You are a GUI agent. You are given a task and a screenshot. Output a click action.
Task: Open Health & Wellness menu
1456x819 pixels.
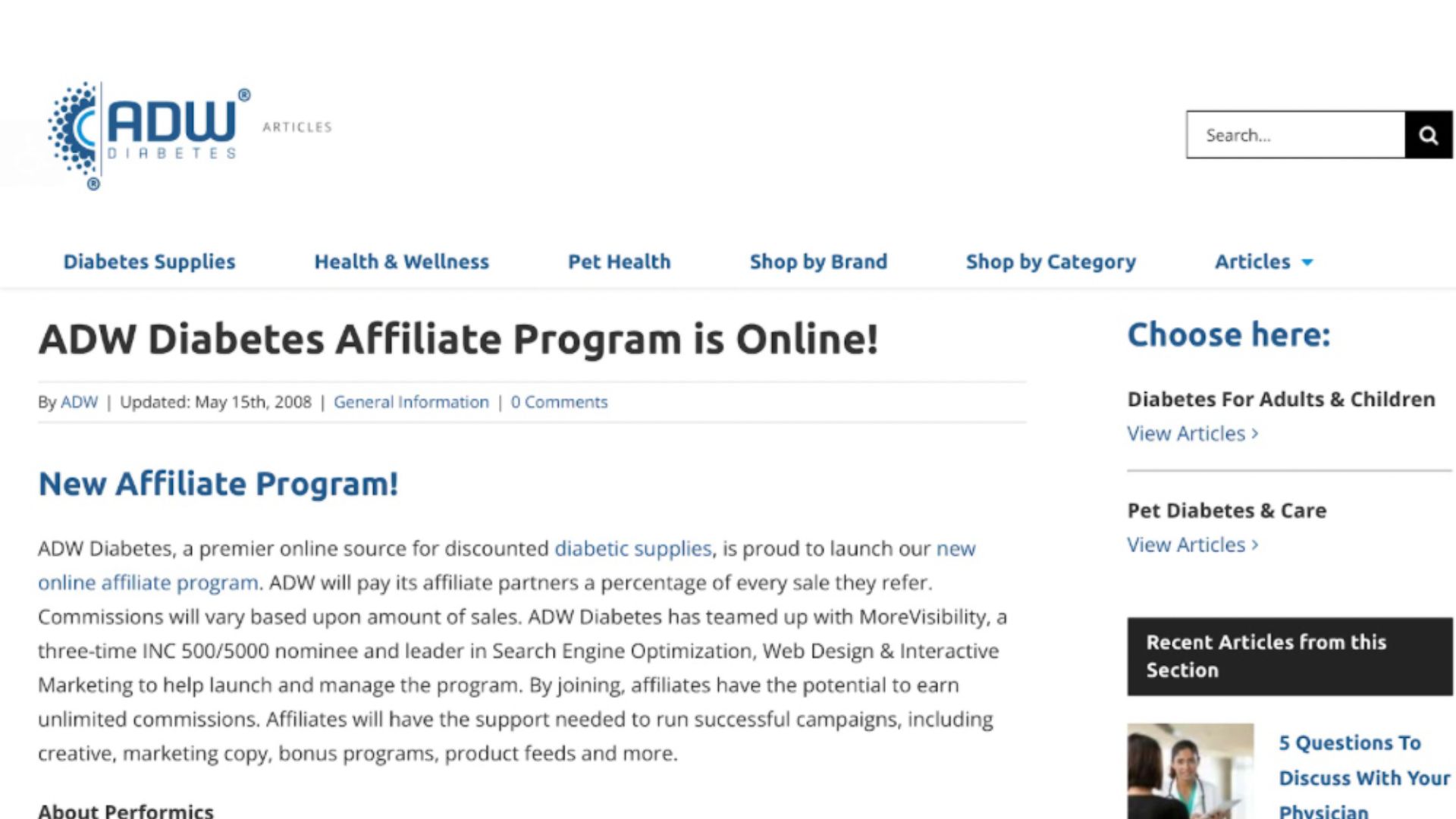pos(402,262)
